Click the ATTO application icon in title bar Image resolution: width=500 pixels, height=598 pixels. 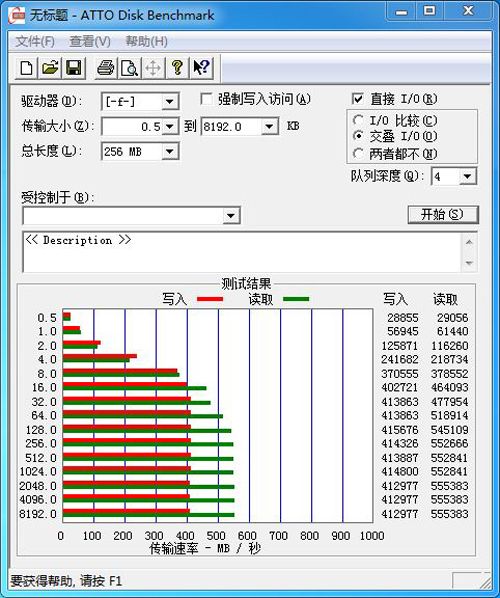(x=17, y=15)
